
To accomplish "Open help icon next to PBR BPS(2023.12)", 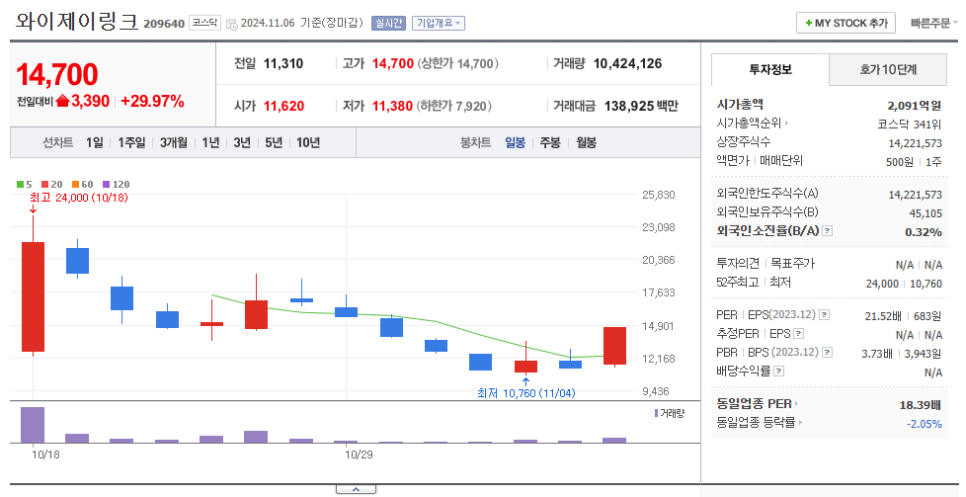I will pyautogui.click(x=827, y=353).
